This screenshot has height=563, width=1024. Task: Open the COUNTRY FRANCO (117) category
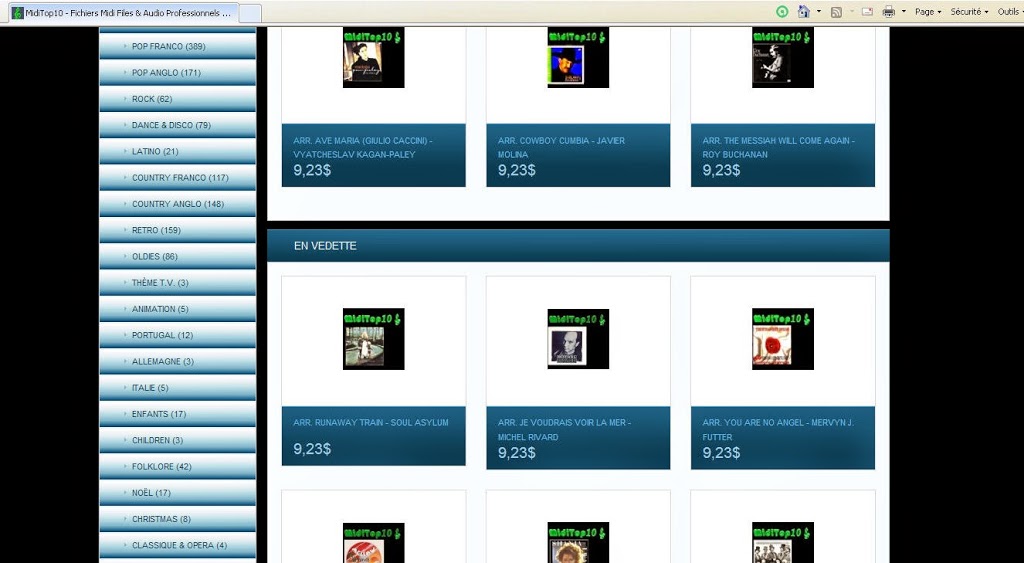tap(178, 178)
